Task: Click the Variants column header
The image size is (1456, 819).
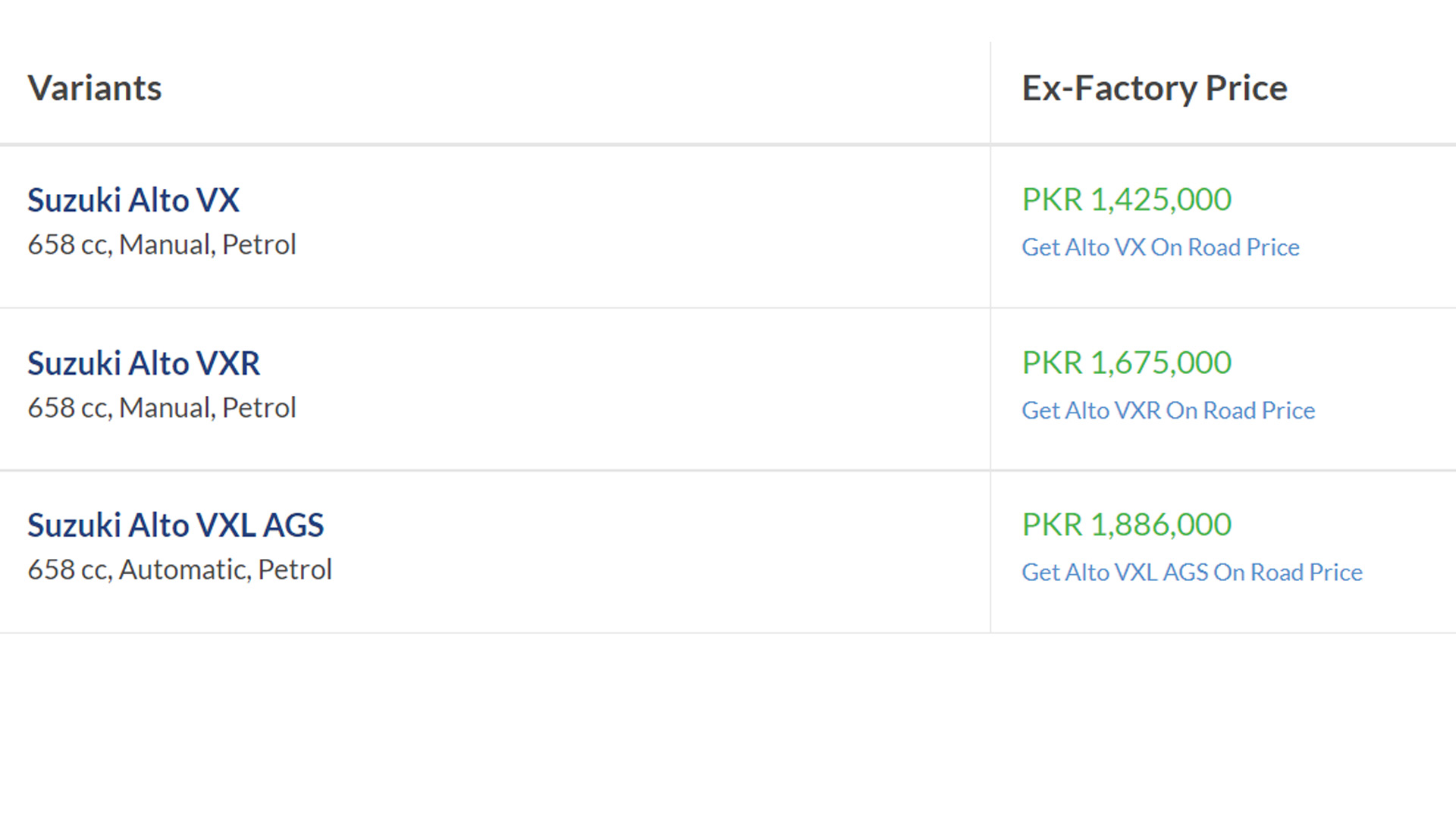Action: [95, 88]
